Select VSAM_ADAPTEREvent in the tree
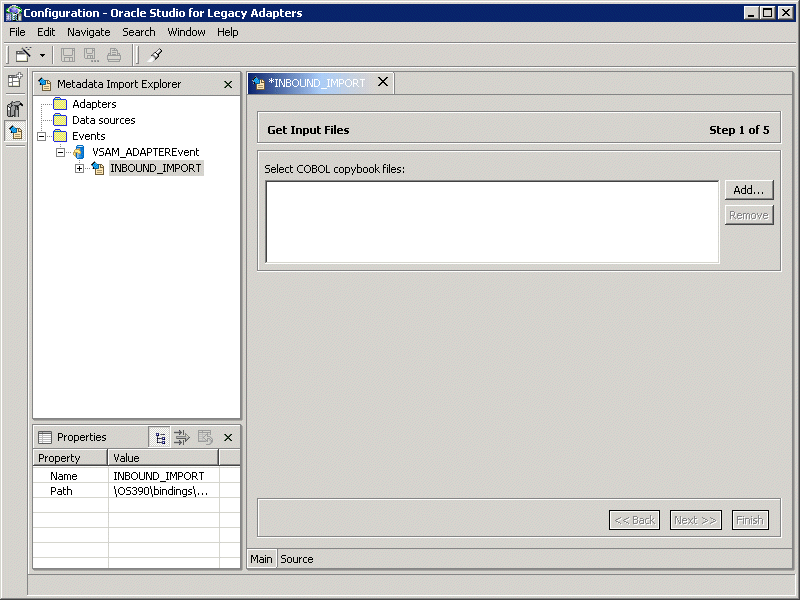This screenshot has height=600, width=800. pos(145,152)
